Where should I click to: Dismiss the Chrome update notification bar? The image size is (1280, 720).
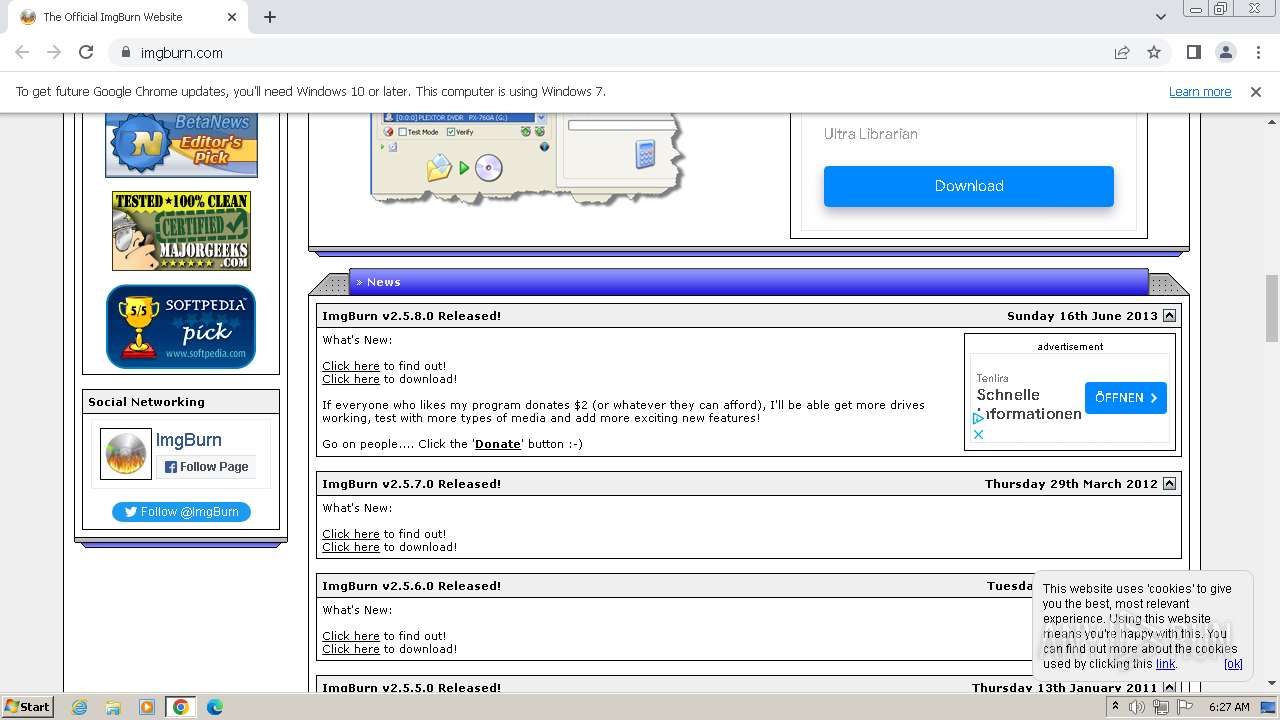tap(1256, 92)
